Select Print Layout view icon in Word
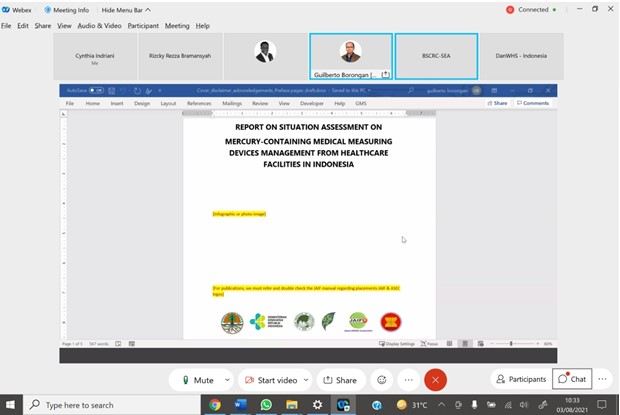 click(465, 344)
